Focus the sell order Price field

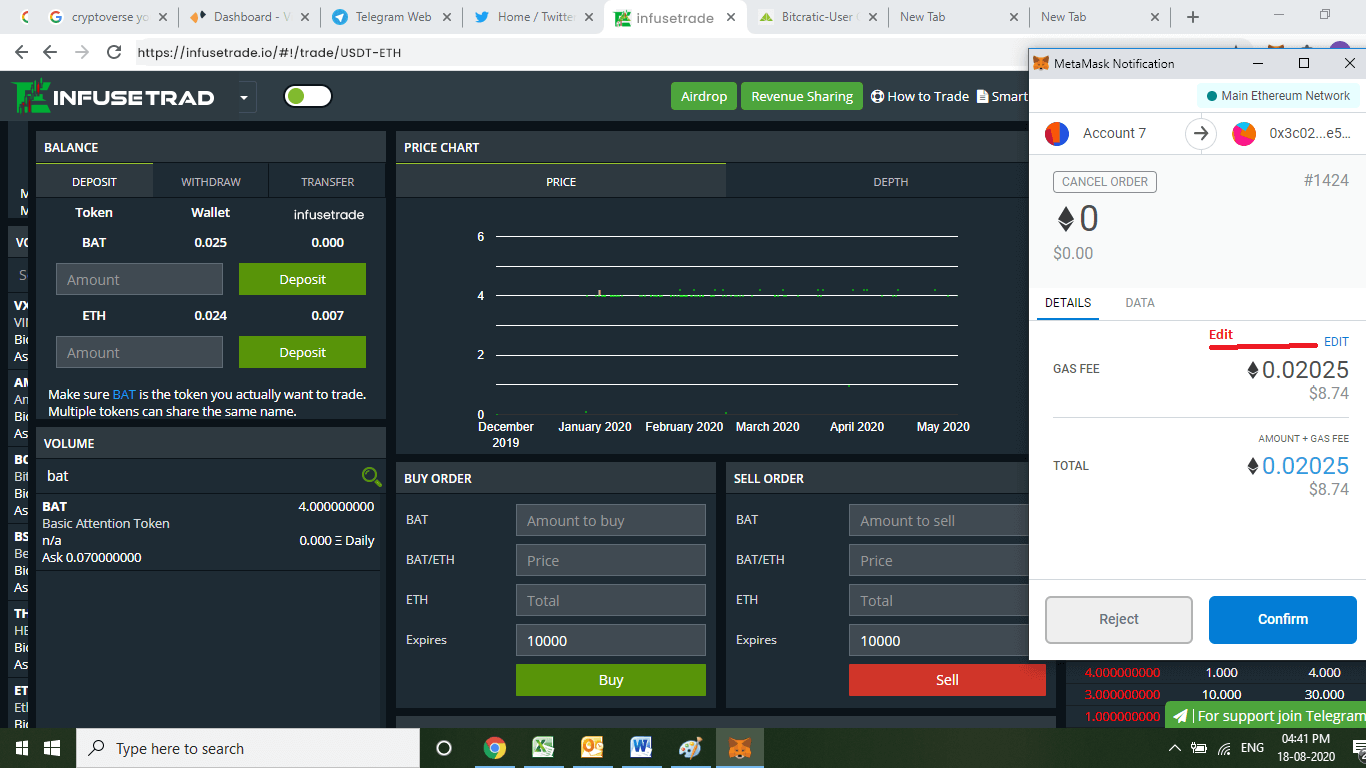coord(939,560)
